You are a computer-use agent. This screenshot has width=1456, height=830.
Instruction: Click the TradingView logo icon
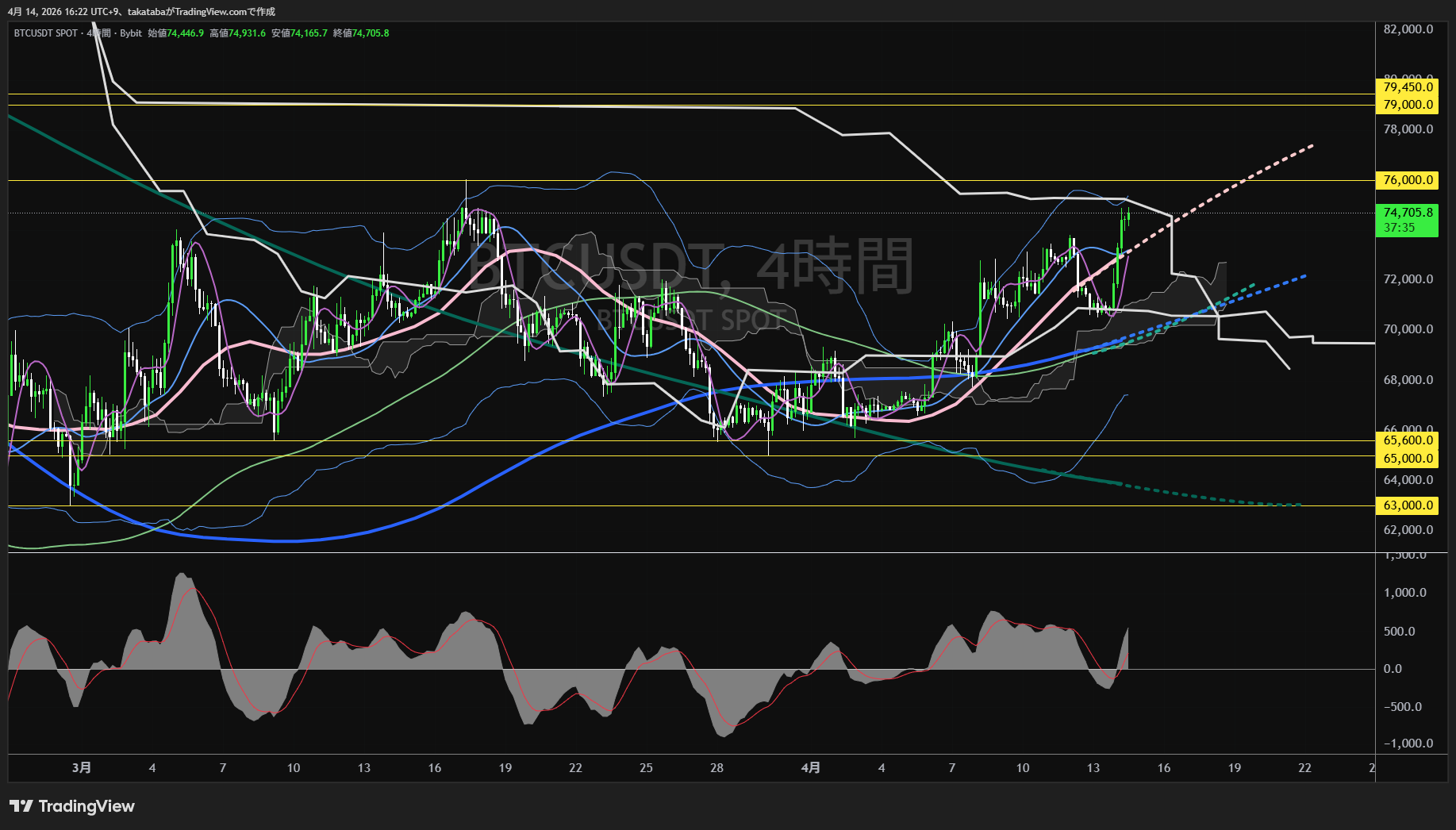pyautogui.click(x=21, y=806)
